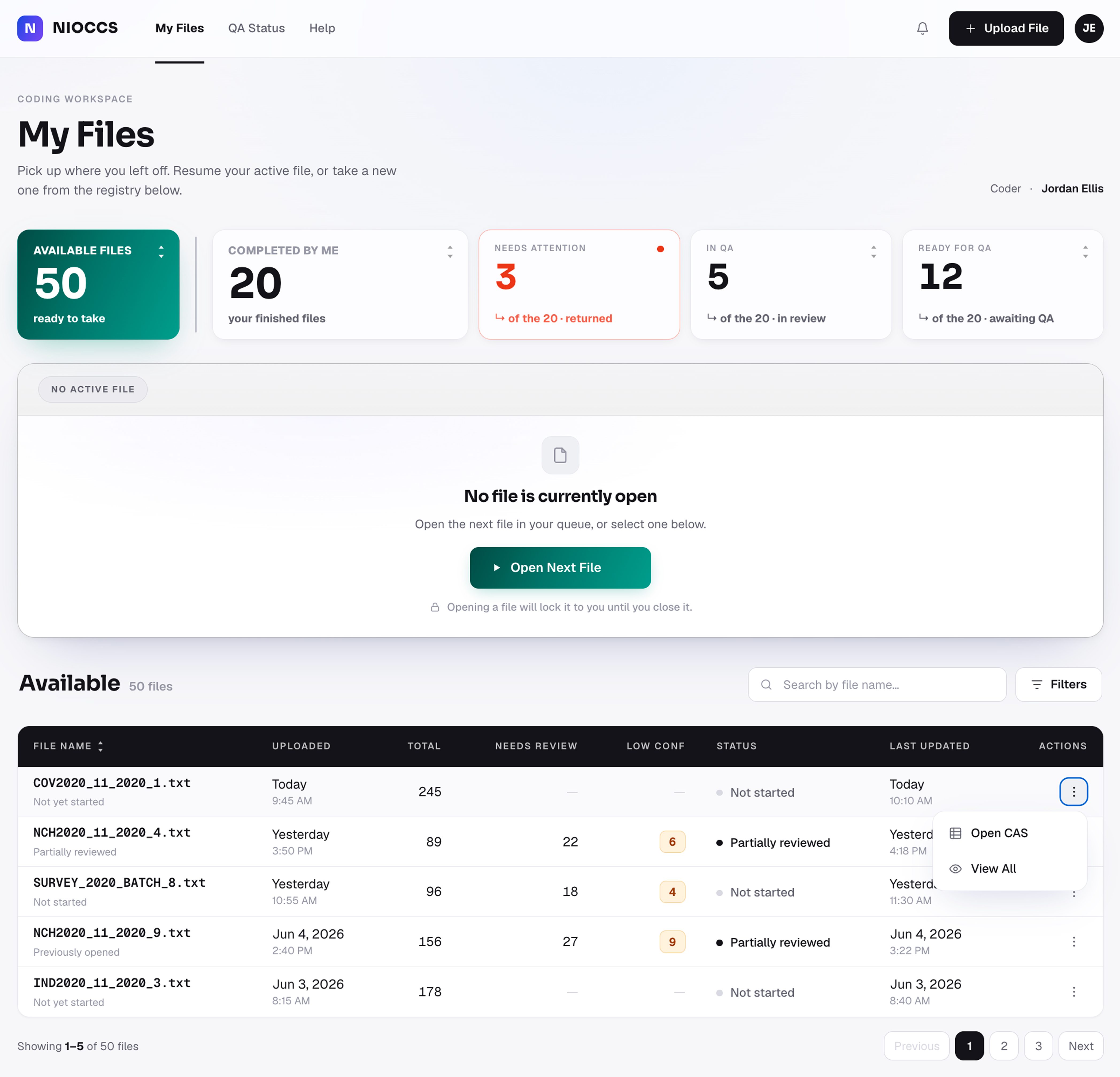This screenshot has height=1077, width=1120.
Task: Click the Open CAS table icon
Action: pos(955,833)
